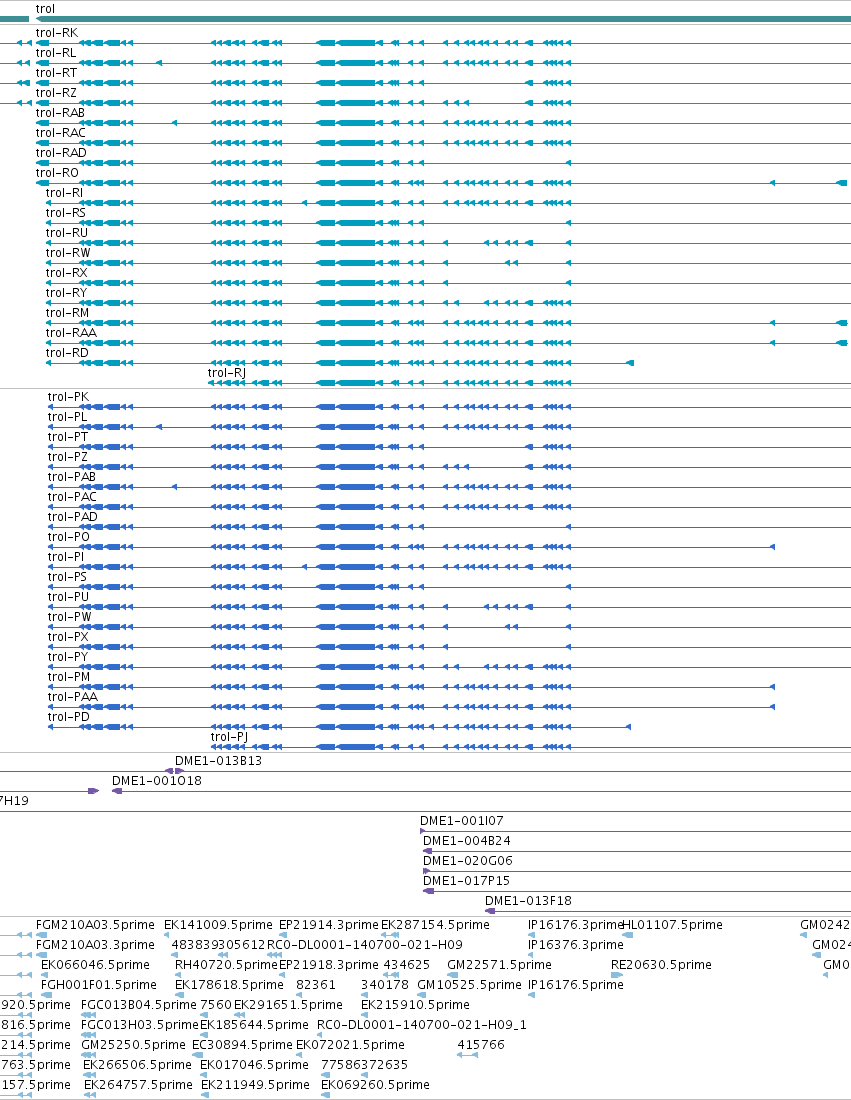851x1100 pixels.
Task: Click the trol-PAC protein label
Action: 72,497
